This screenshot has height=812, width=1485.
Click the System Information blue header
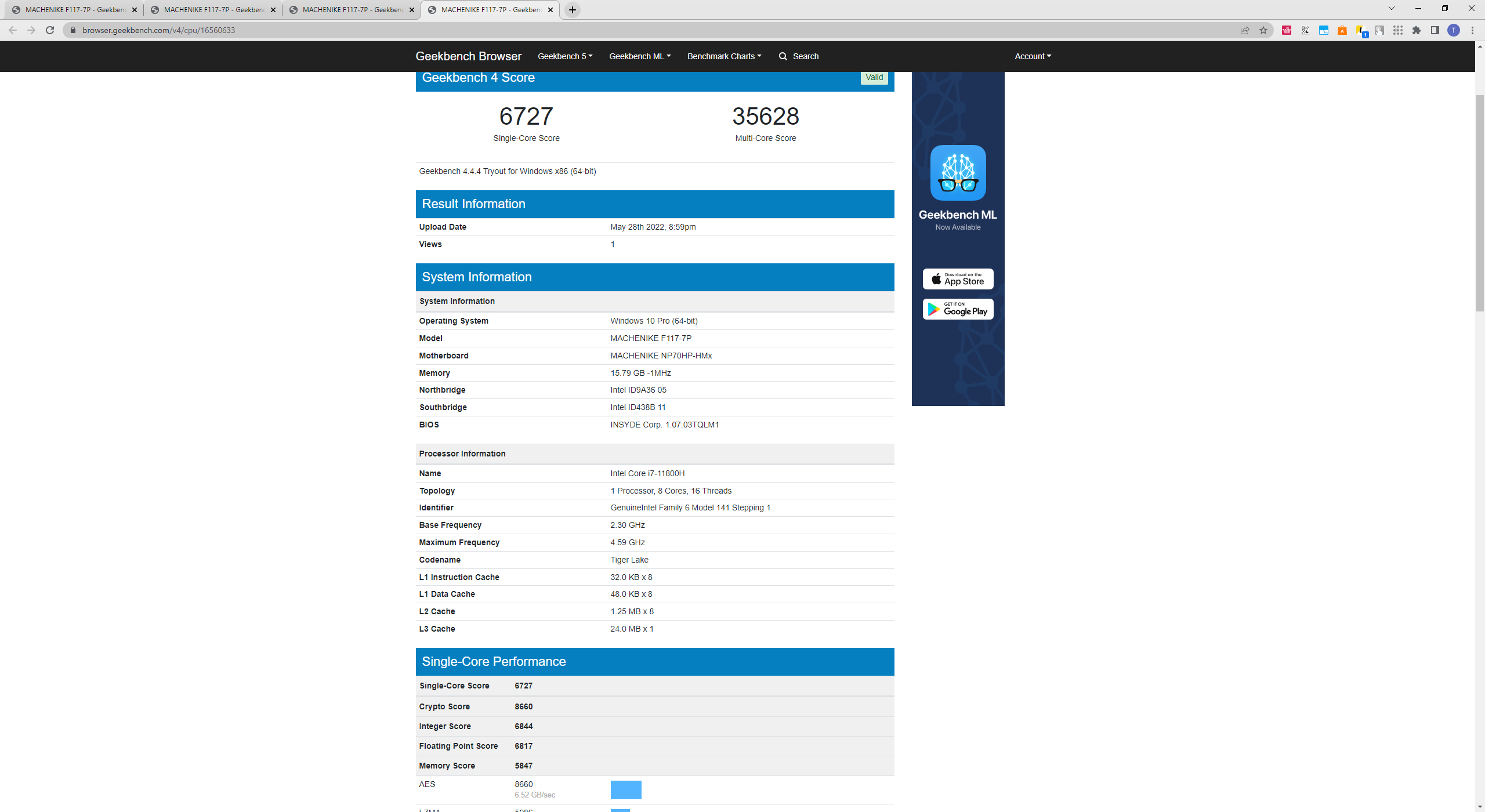655,277
